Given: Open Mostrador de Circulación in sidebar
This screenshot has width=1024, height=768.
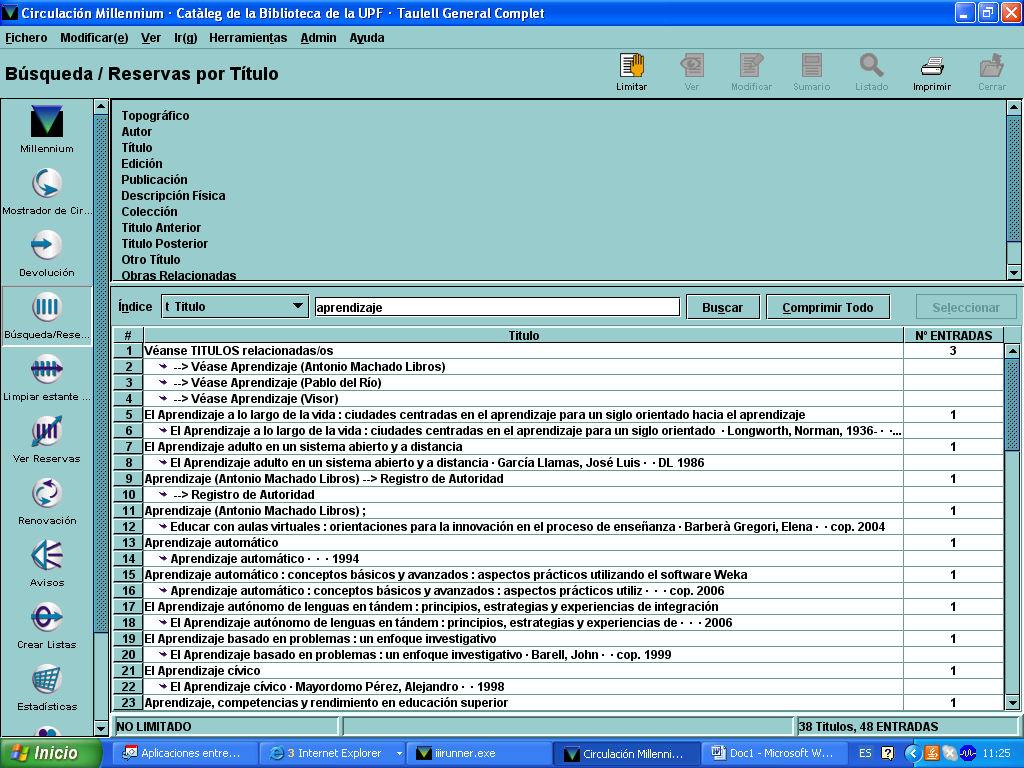Looking at the screenshot, I should click(46, 184).
